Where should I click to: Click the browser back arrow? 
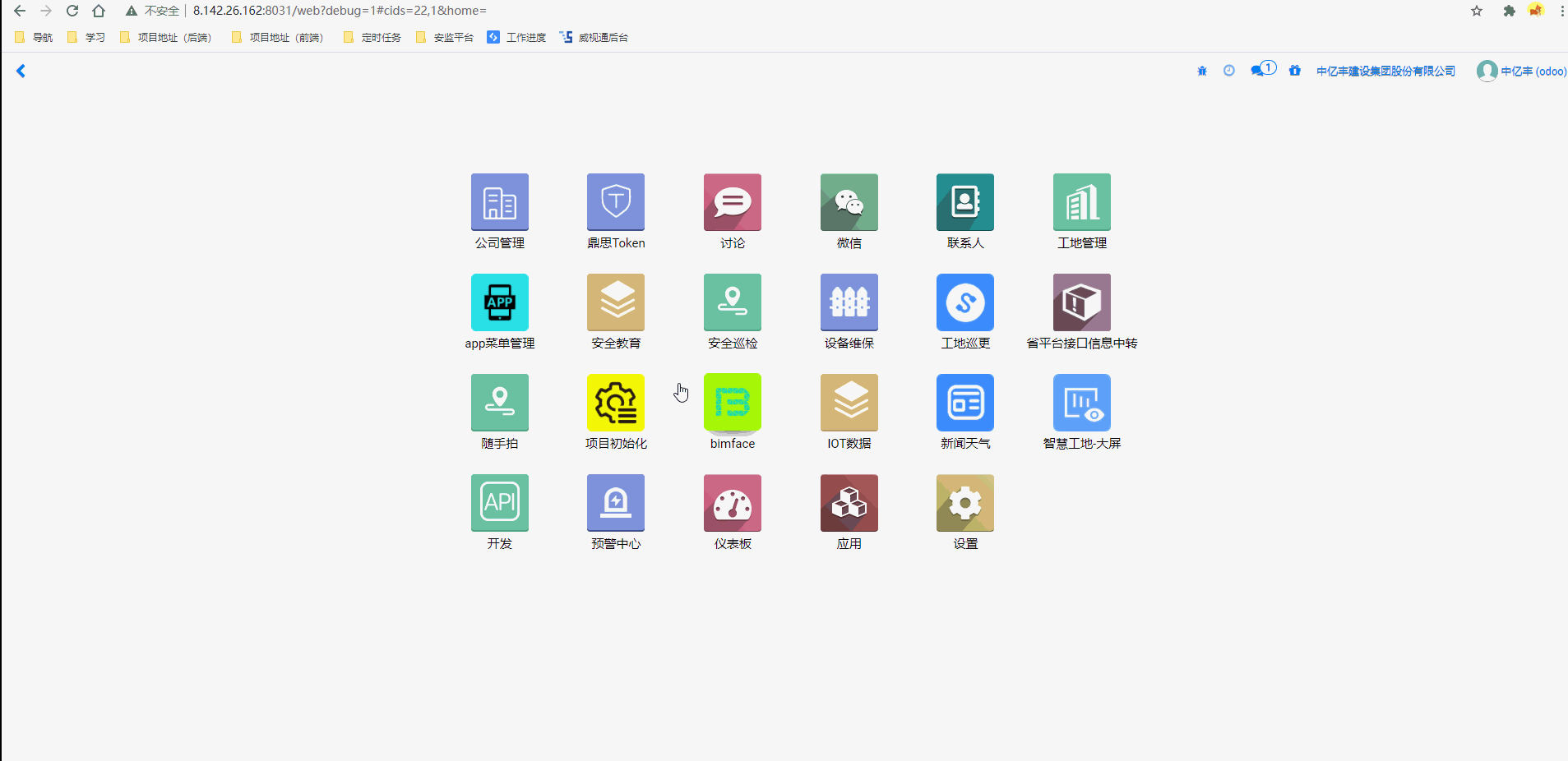20,11
